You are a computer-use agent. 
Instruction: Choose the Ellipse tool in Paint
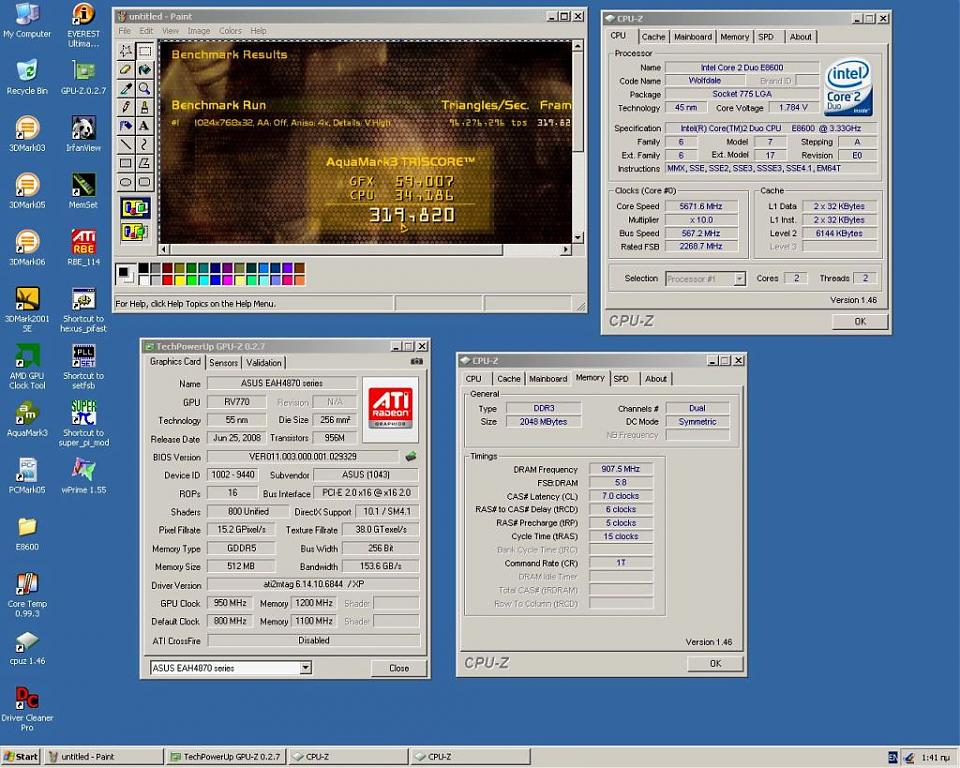[126, 182]
